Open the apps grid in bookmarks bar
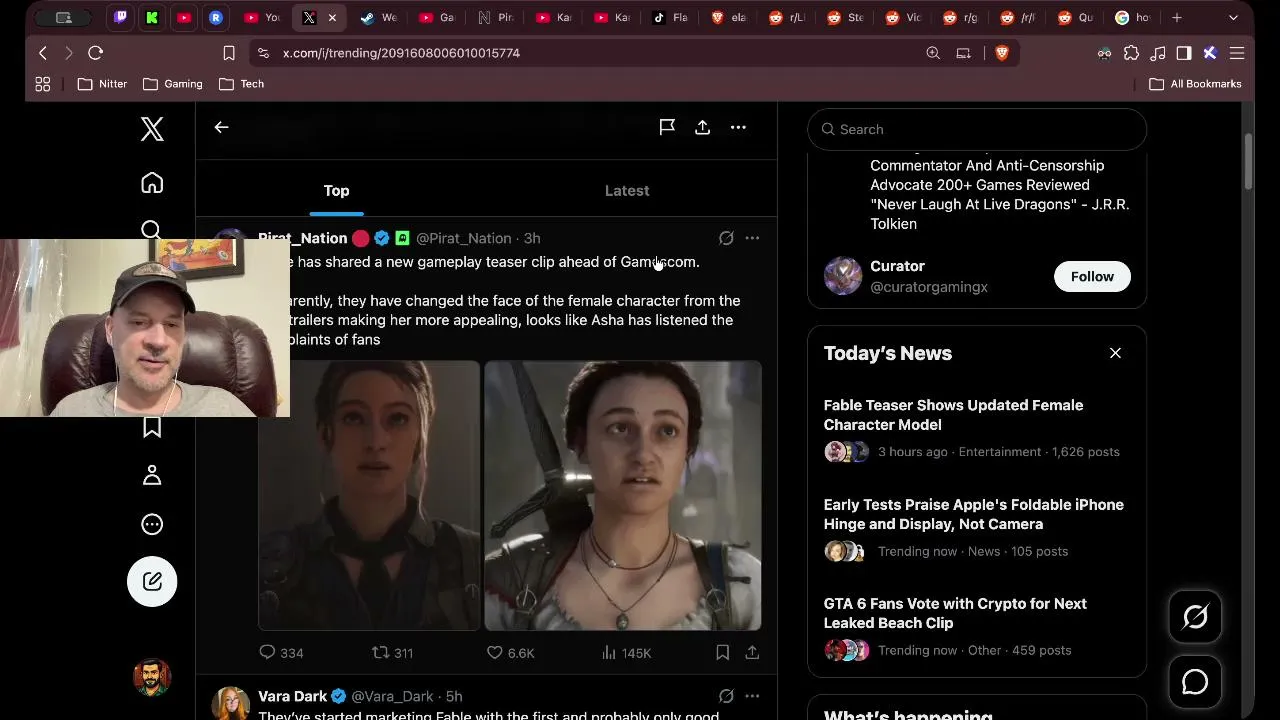This screenshot has width=1280, height=720. click(43, 84)
